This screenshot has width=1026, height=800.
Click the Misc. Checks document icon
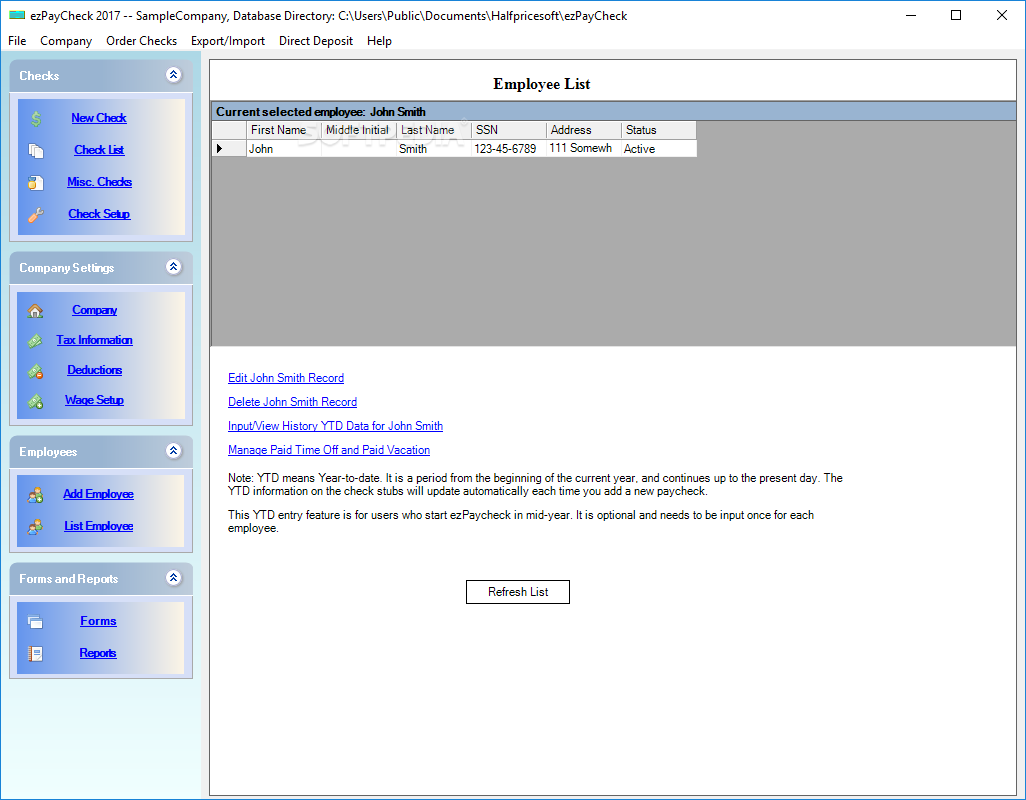(x=36, y=183)
